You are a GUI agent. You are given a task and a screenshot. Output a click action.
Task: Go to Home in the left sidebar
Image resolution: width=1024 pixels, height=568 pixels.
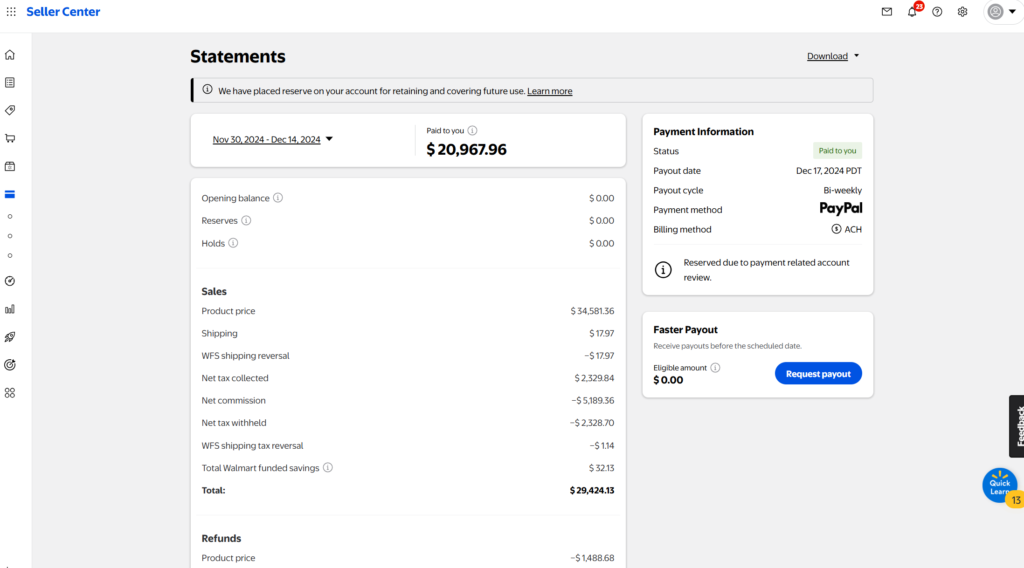coord(10,54)
